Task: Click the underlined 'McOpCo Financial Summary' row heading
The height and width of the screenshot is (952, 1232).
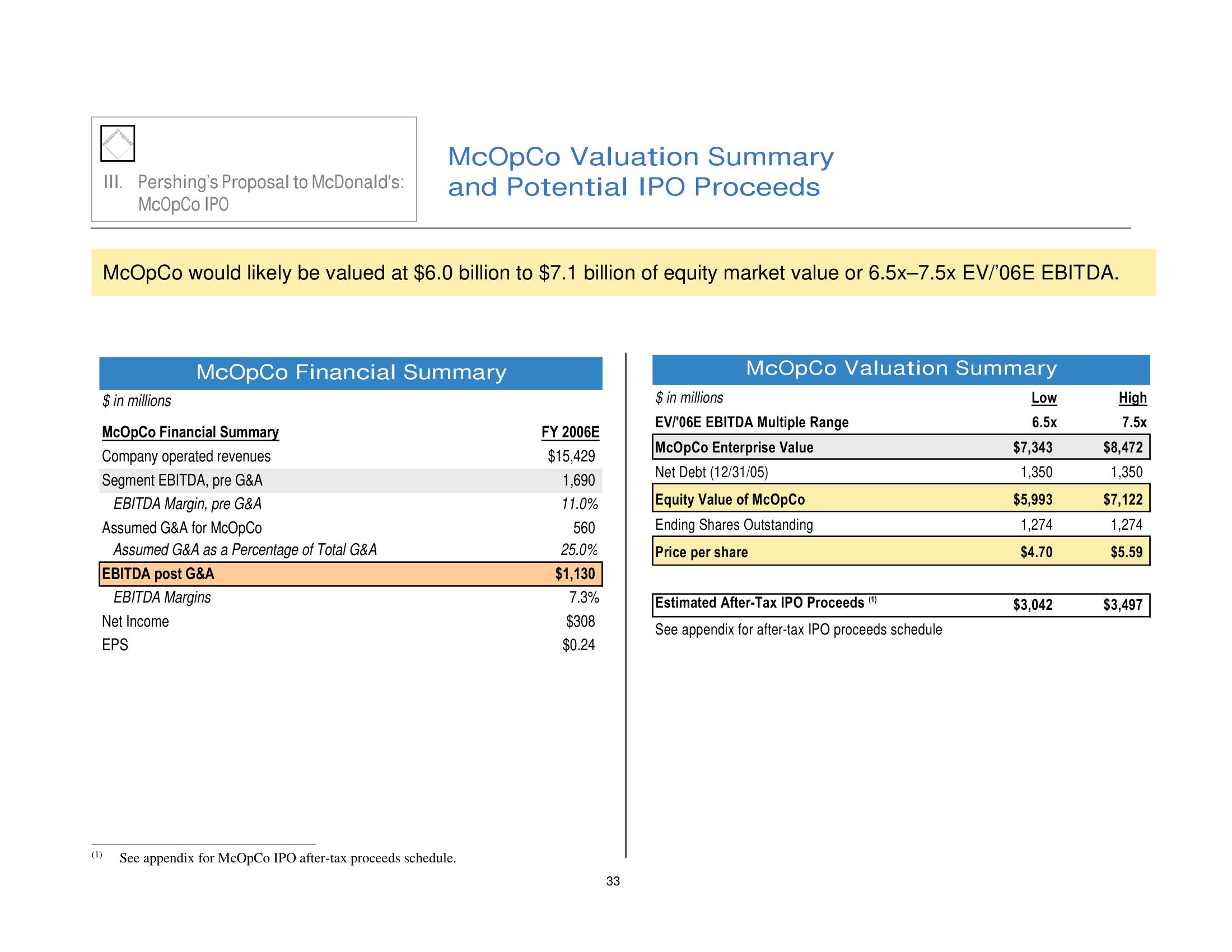Action: 190,432
